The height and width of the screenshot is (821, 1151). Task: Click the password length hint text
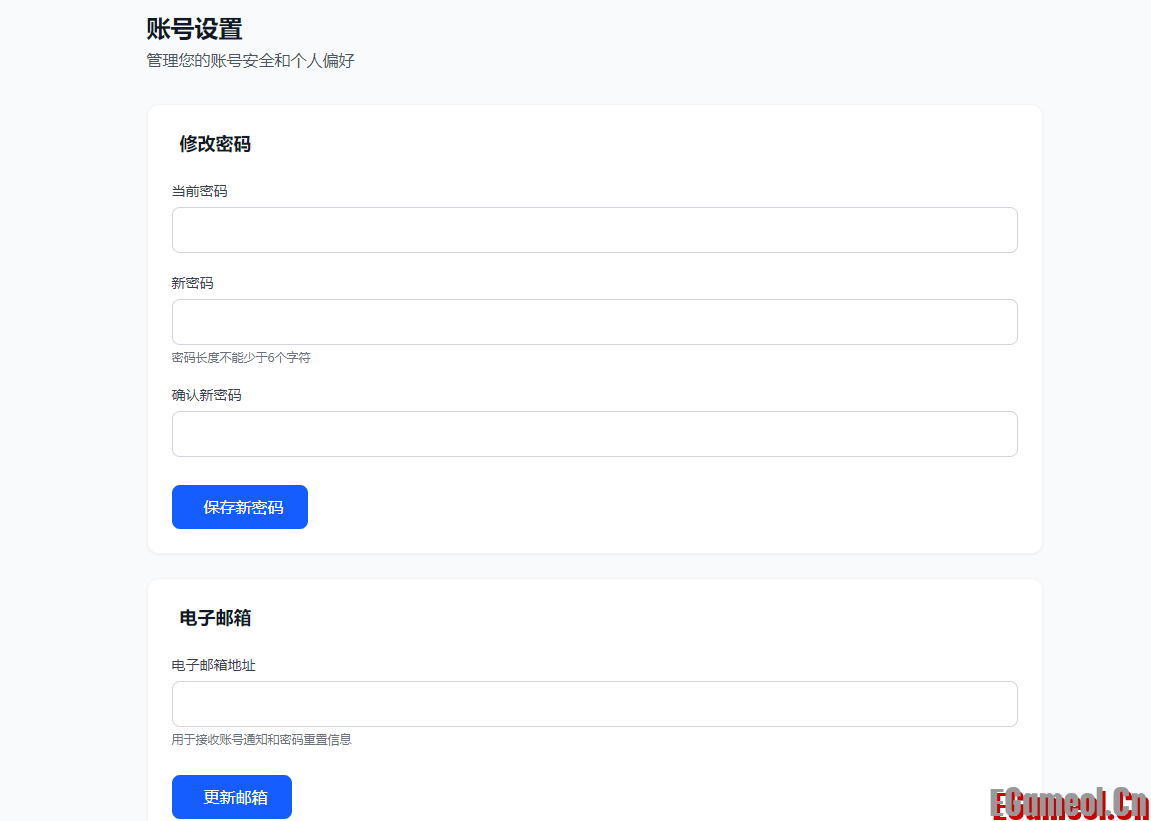coord(240,357)
